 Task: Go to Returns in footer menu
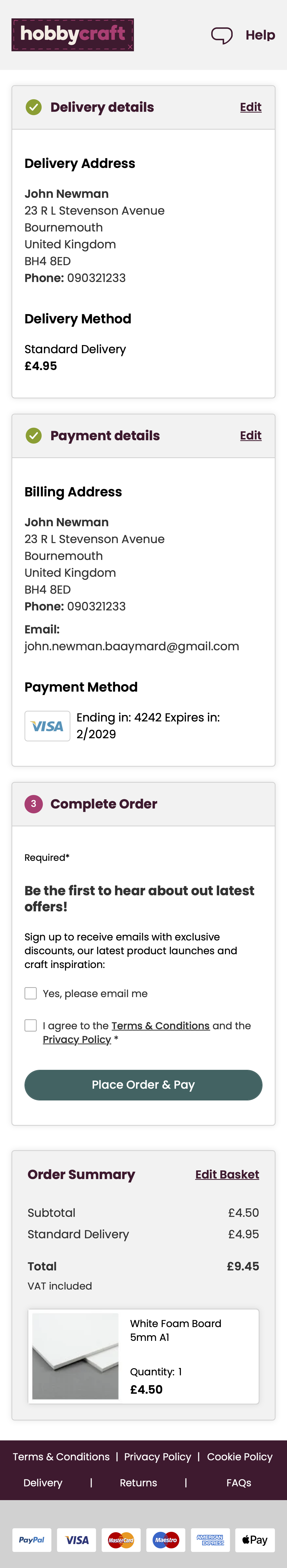click(x=138, y=1483)
